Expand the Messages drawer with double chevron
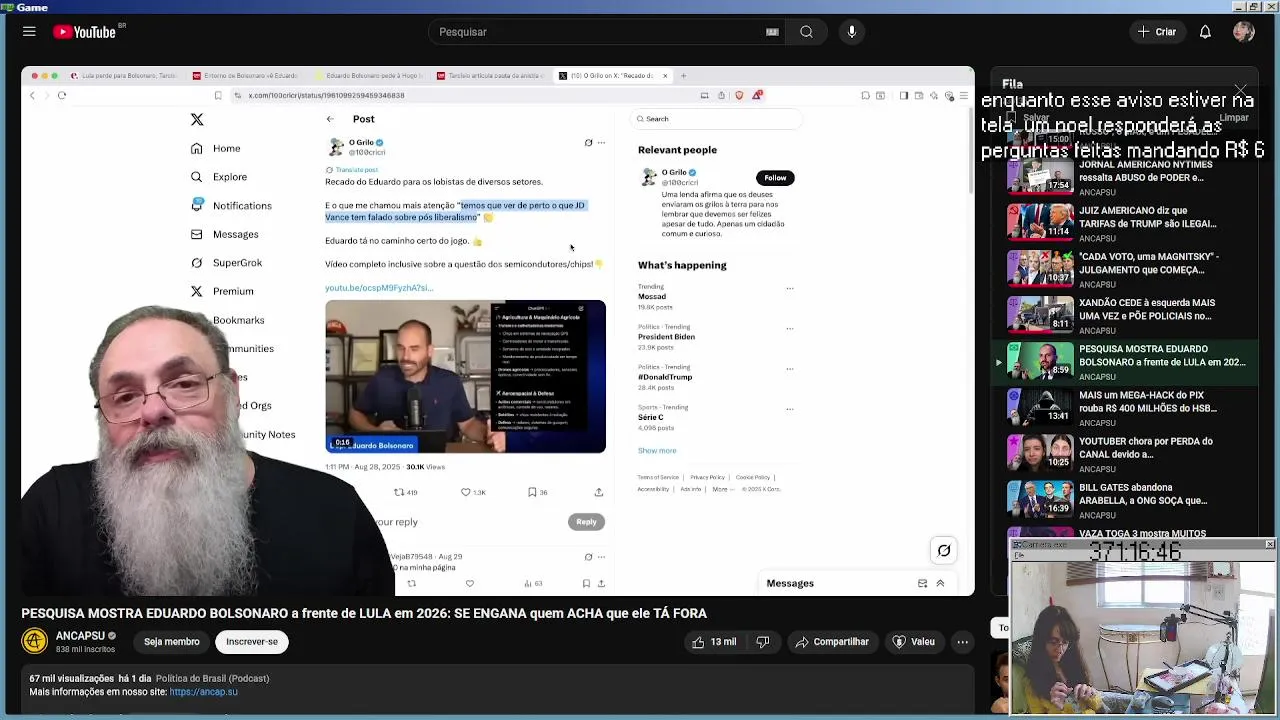The image size is (1280, 720). (x=940, y=583)
